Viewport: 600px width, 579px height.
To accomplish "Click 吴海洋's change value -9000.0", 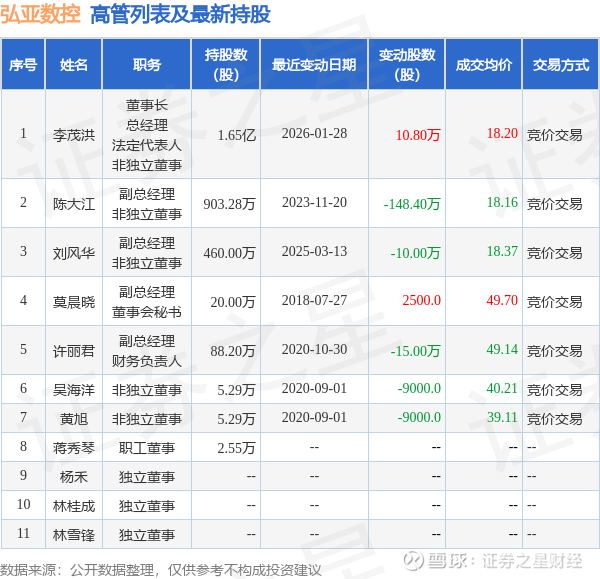I will [419, 388].
